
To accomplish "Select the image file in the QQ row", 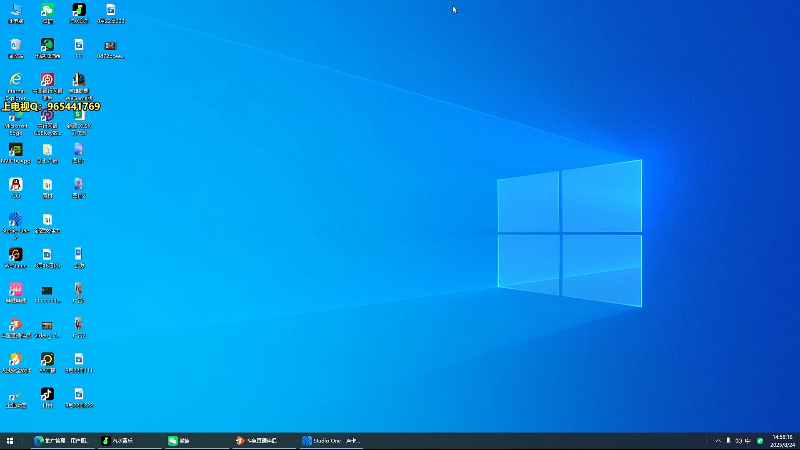I will coord(79,188).
